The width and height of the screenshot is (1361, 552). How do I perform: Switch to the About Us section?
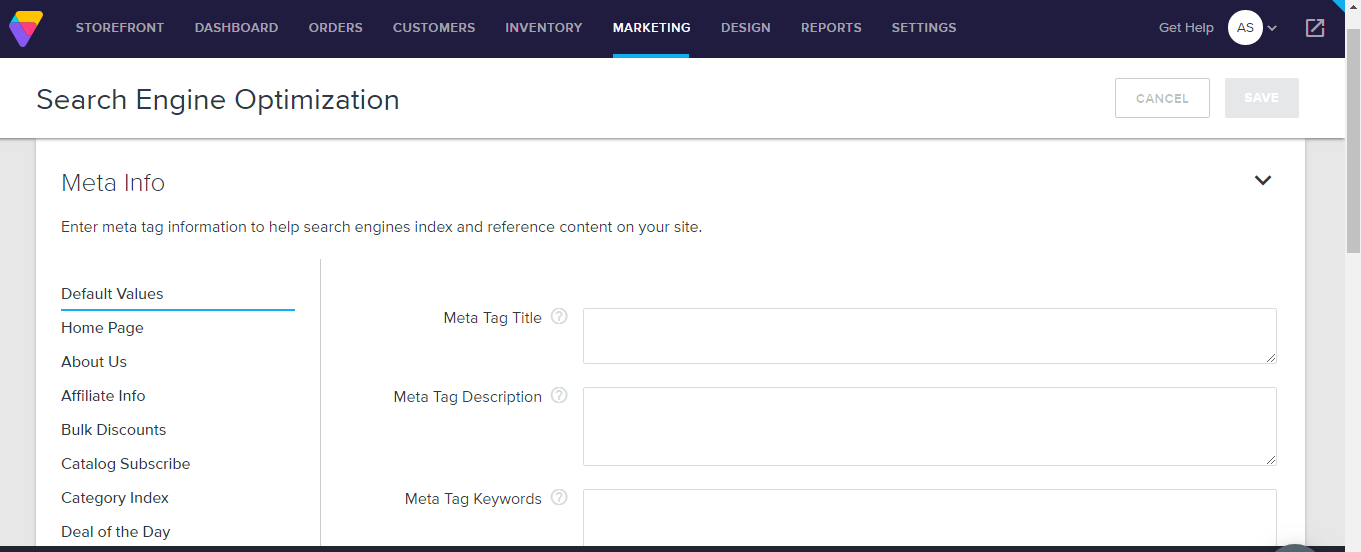pyautogui.click(x=94, y=362)
